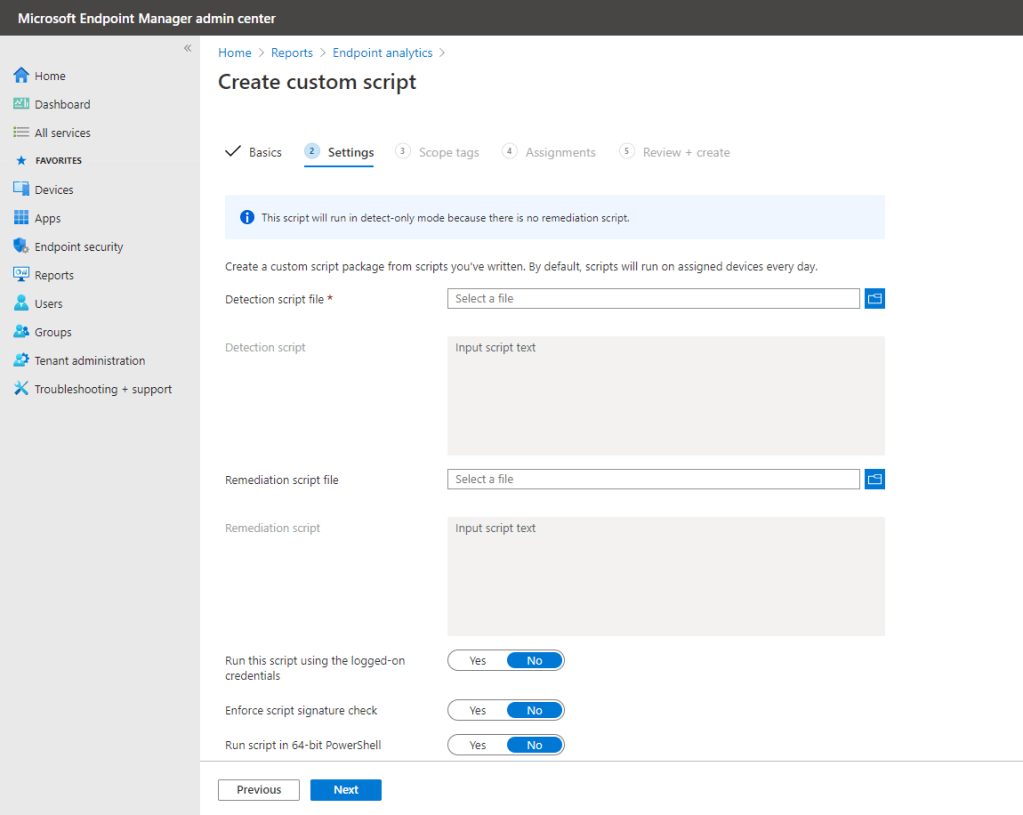Enable Enforce script signature check Yes

[x=477, y=710]
